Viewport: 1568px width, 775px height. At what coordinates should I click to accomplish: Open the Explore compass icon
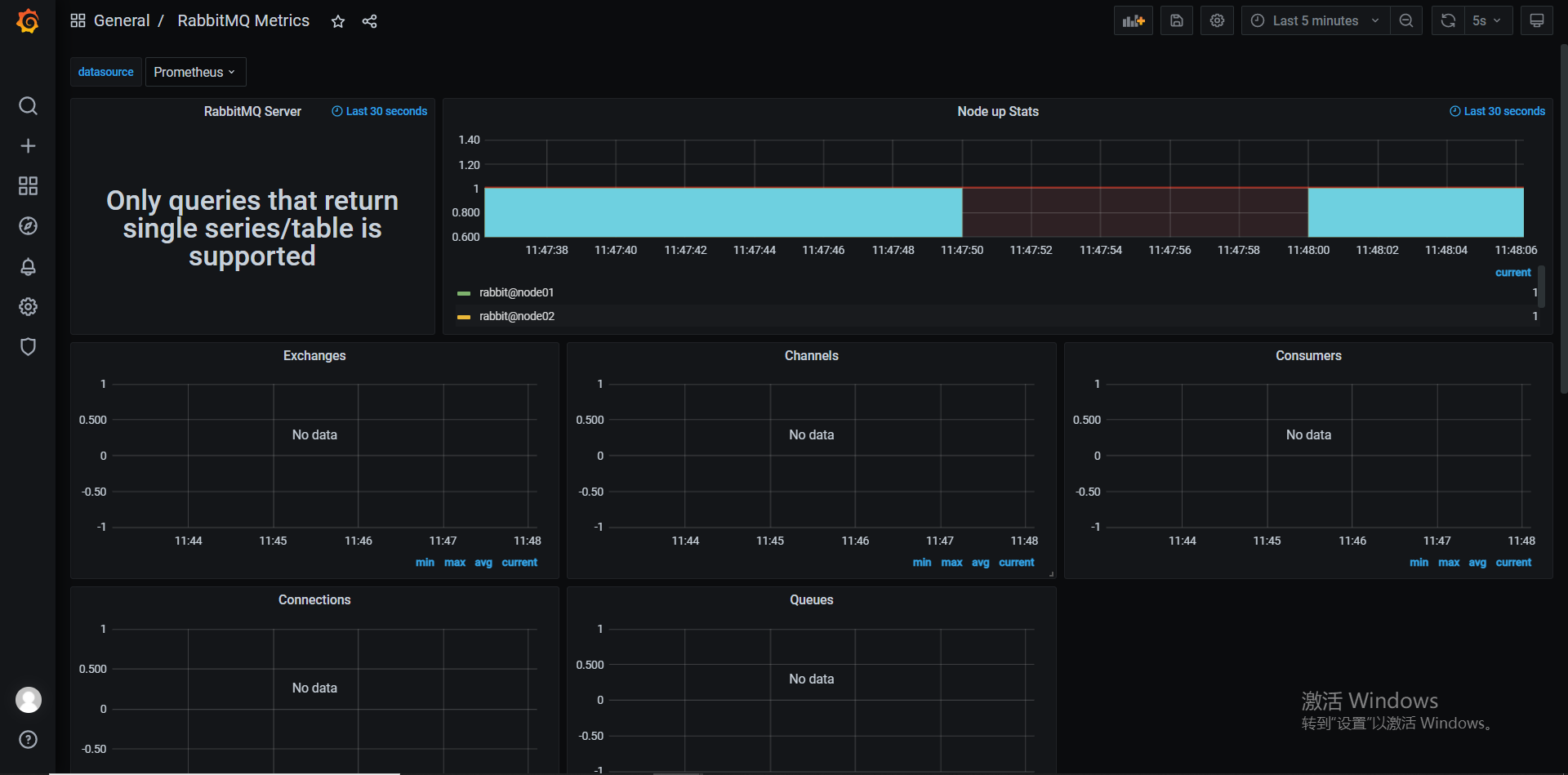(x=29, y=226)
